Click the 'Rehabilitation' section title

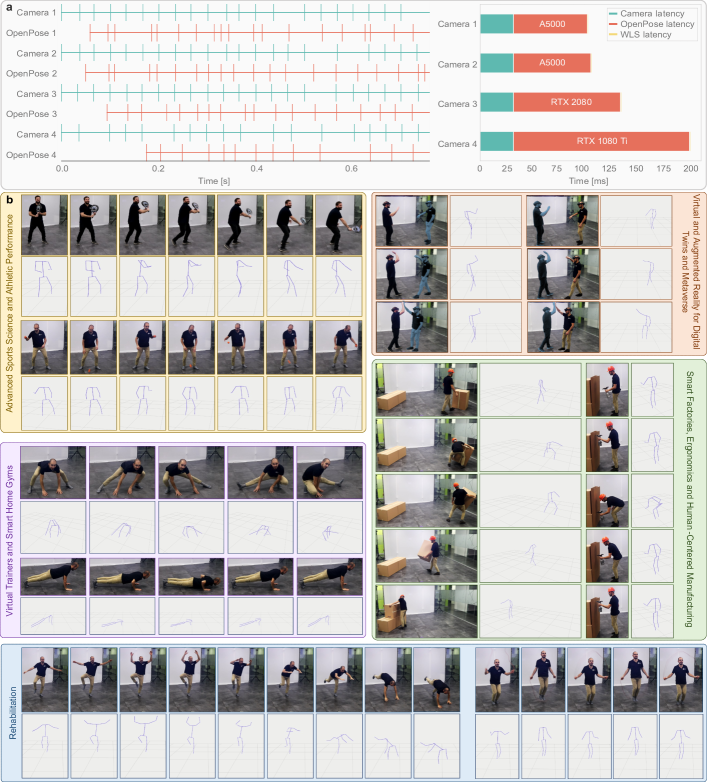point(12,713)
